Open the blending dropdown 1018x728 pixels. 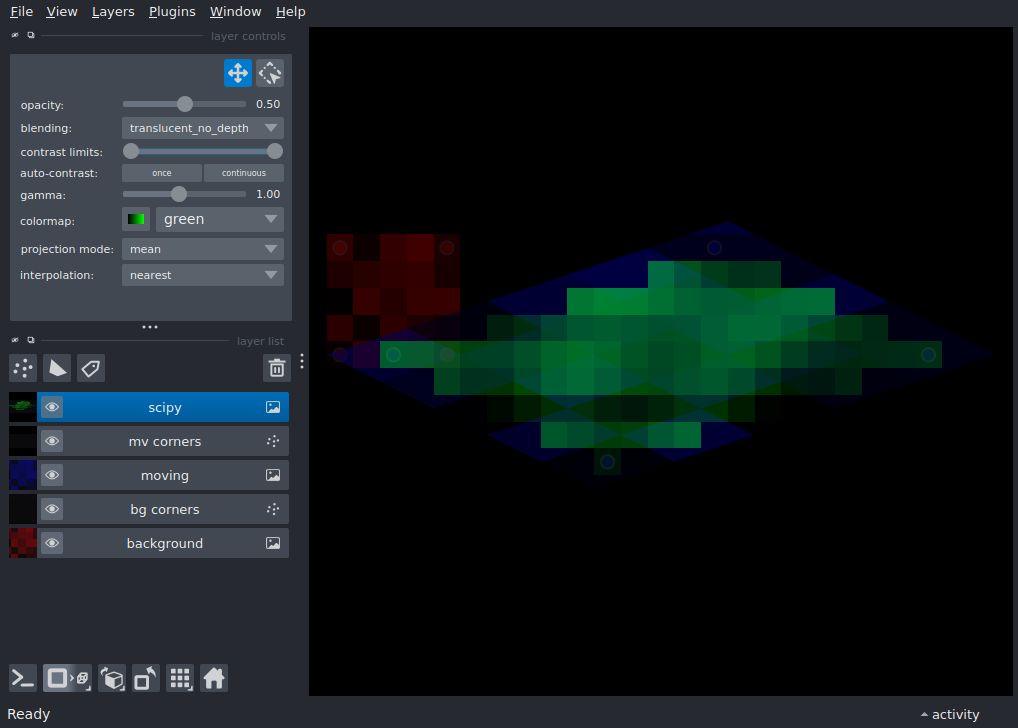coord(202,127)
